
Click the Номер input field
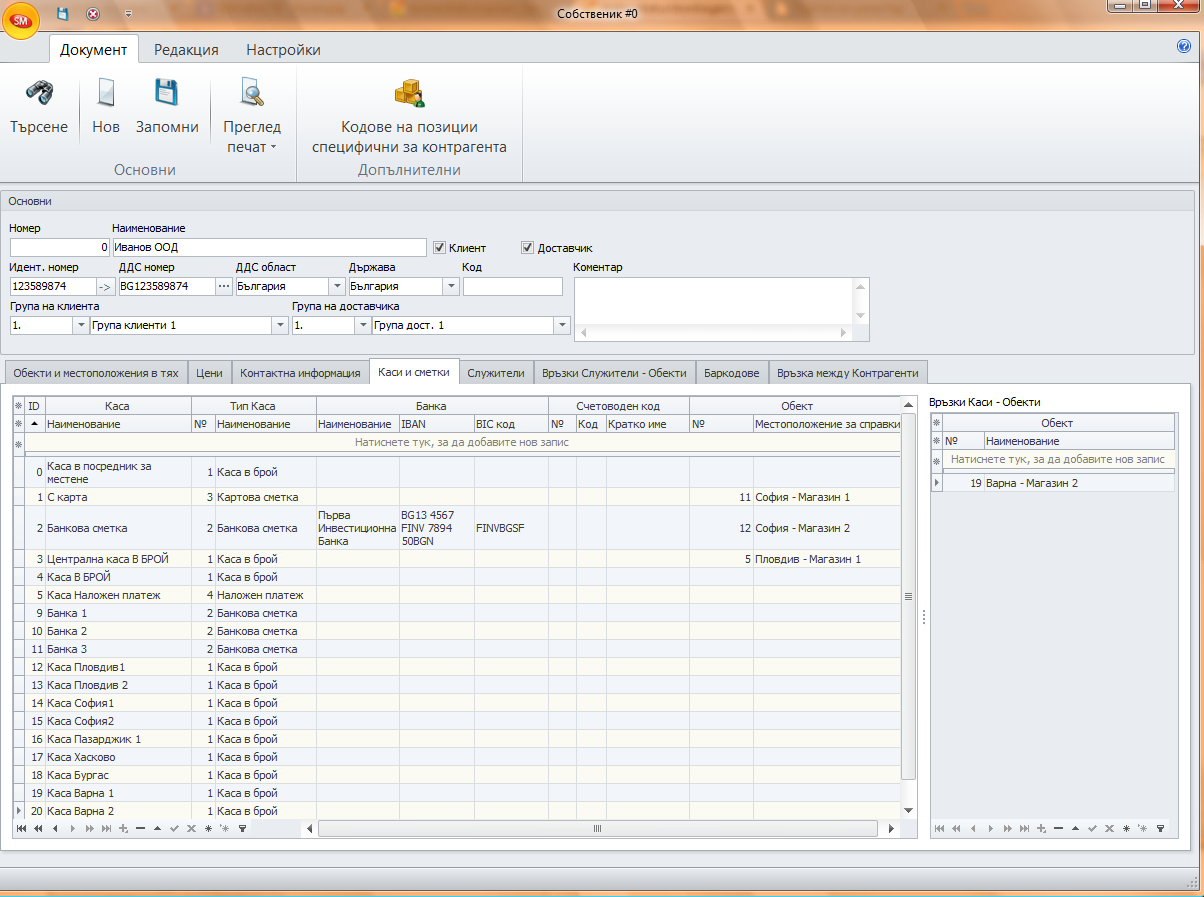[x=59, y=247]
